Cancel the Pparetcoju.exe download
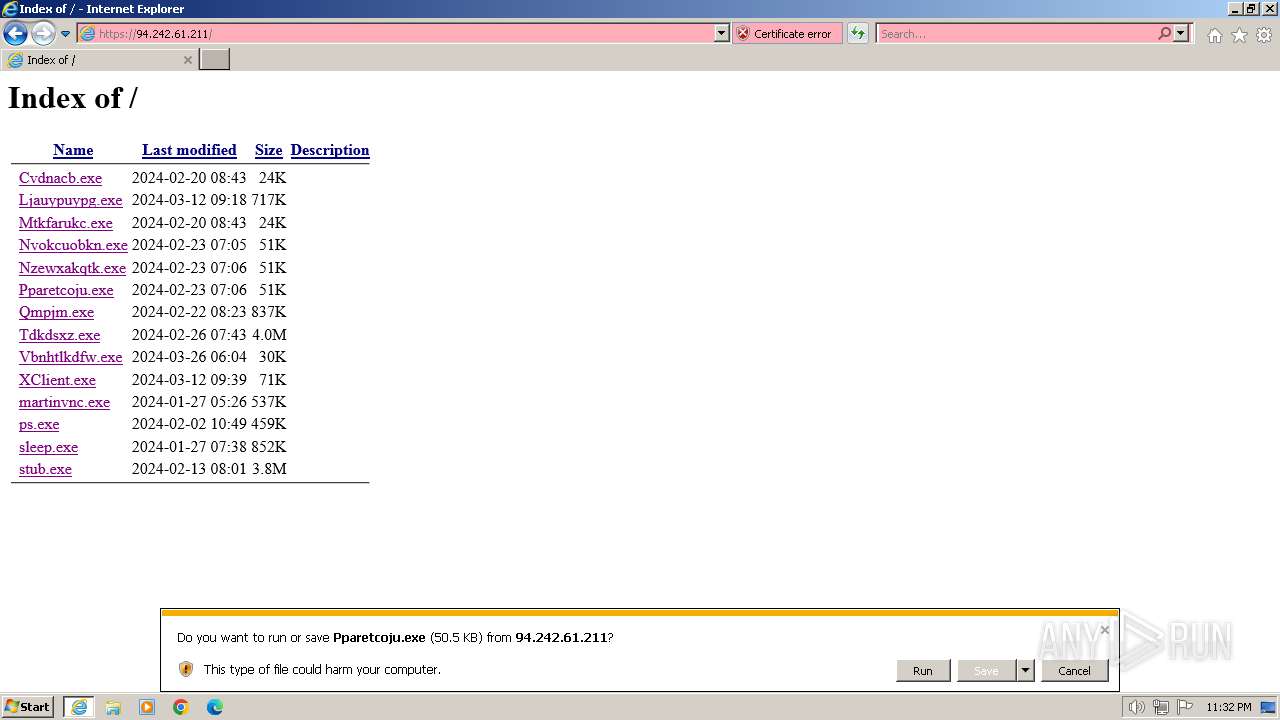 [1074, 671]
